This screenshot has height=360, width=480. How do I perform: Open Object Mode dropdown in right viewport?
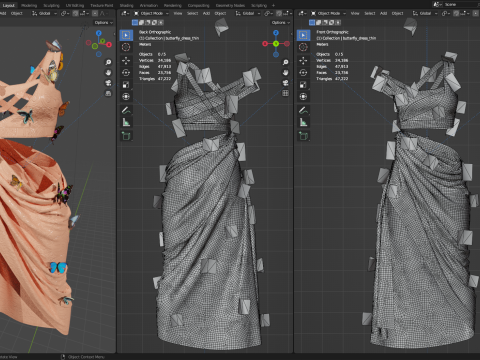(x=329, y=13)
